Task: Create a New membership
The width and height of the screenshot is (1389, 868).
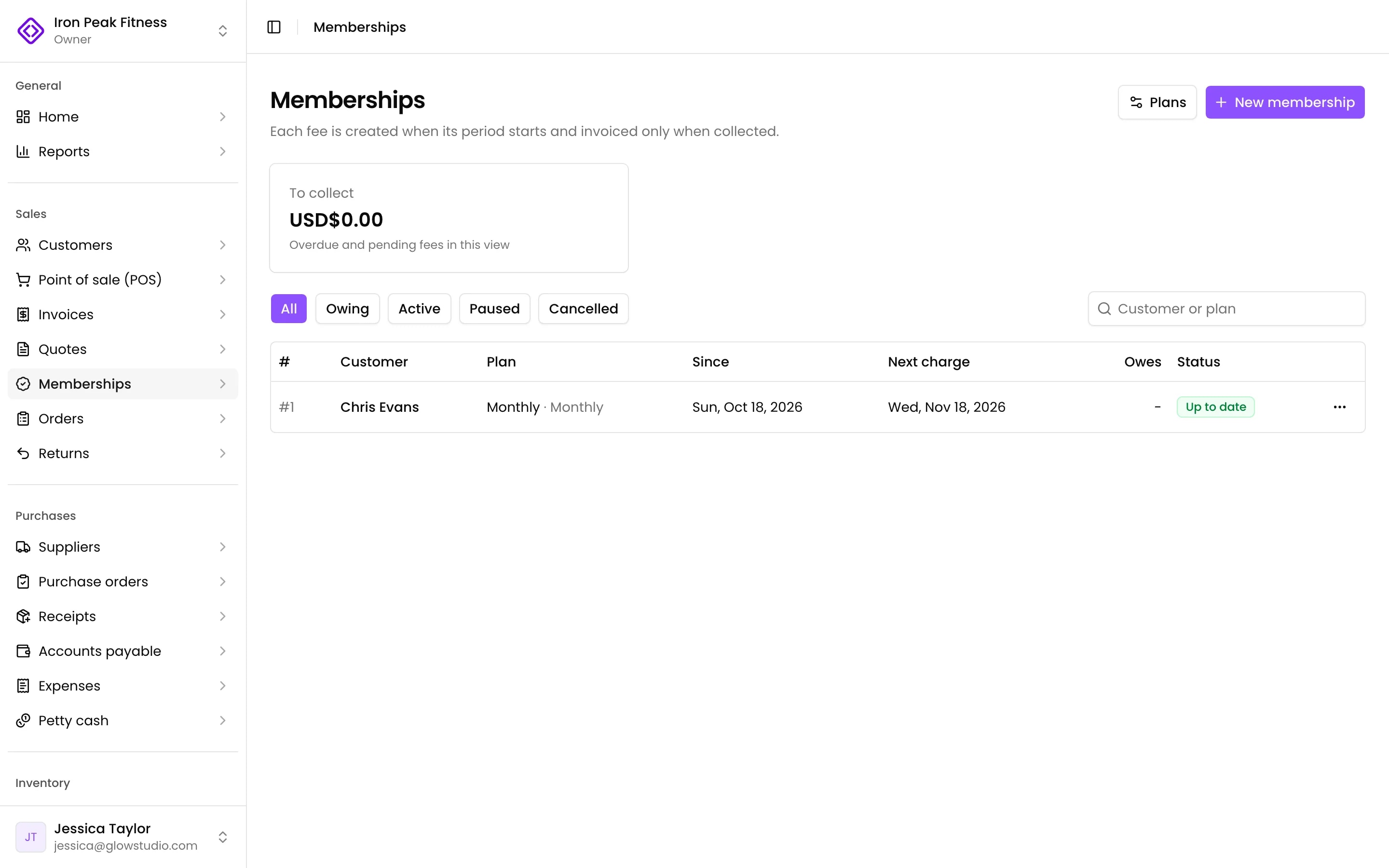Action: [x=1284, y=102]
